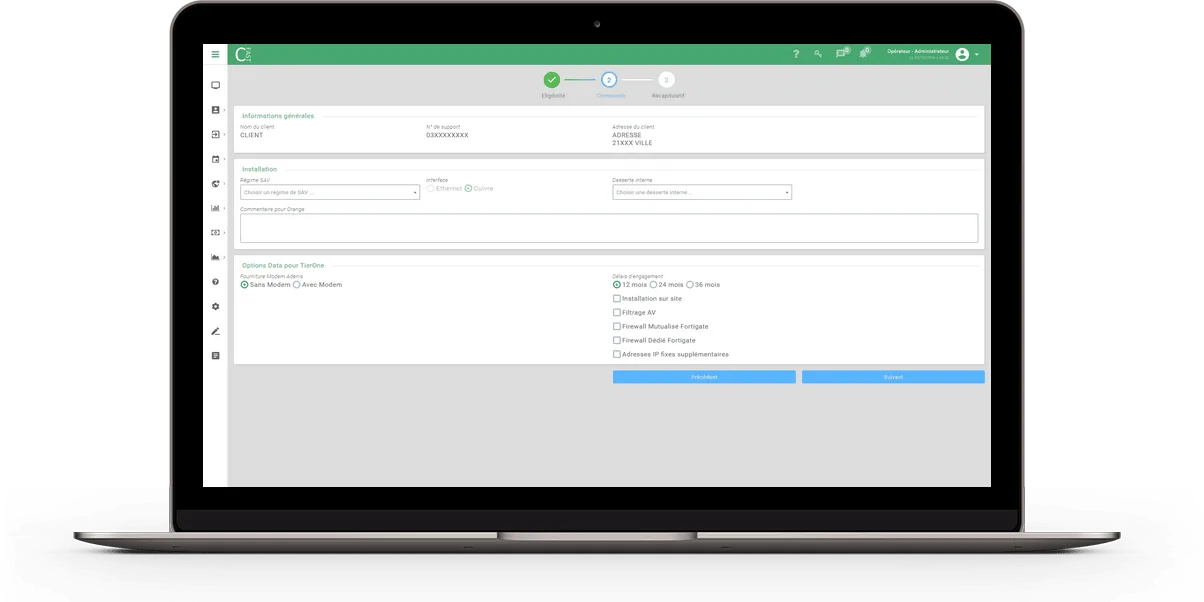Enable Filtrage AV checkbox
Image resolution: width=1204 pixels, height=602 pixels.
pos(616,313)
